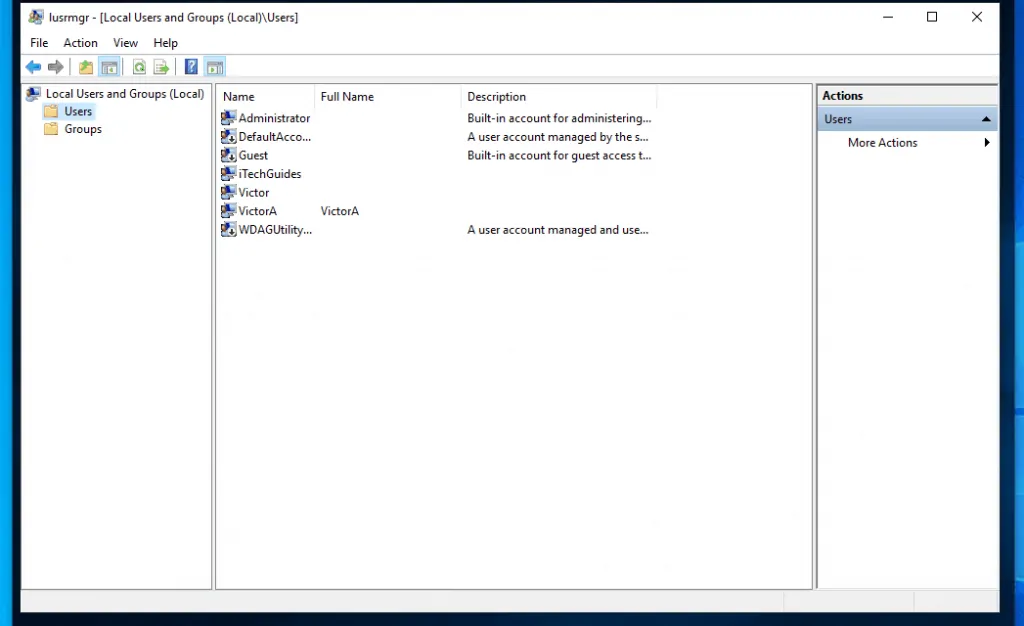Open the View menu

point(125,42)
